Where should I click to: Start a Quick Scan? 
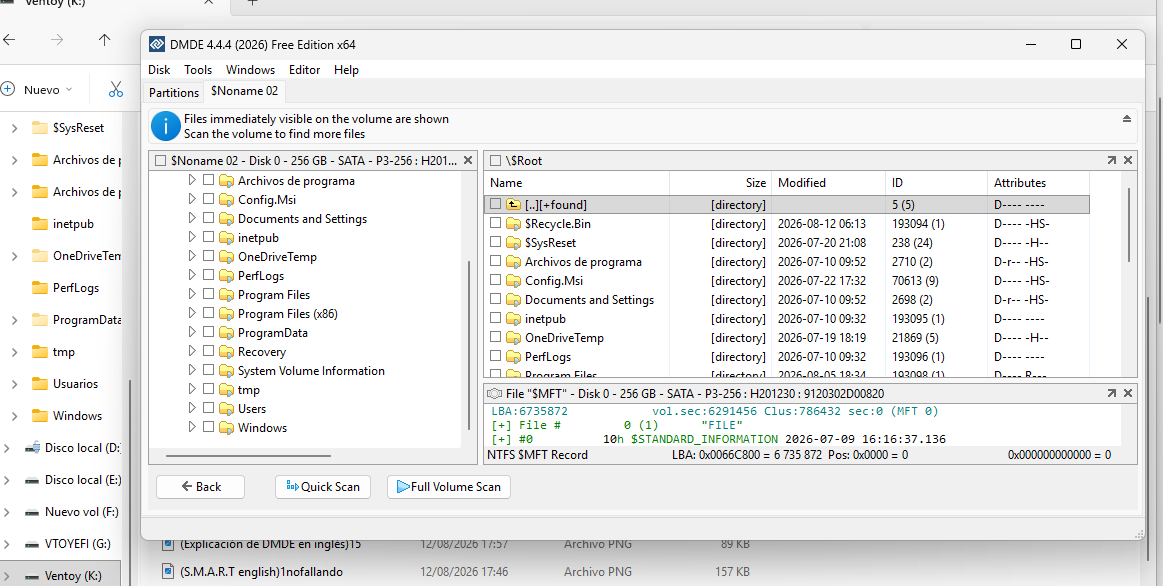click(x=323, y=487)
